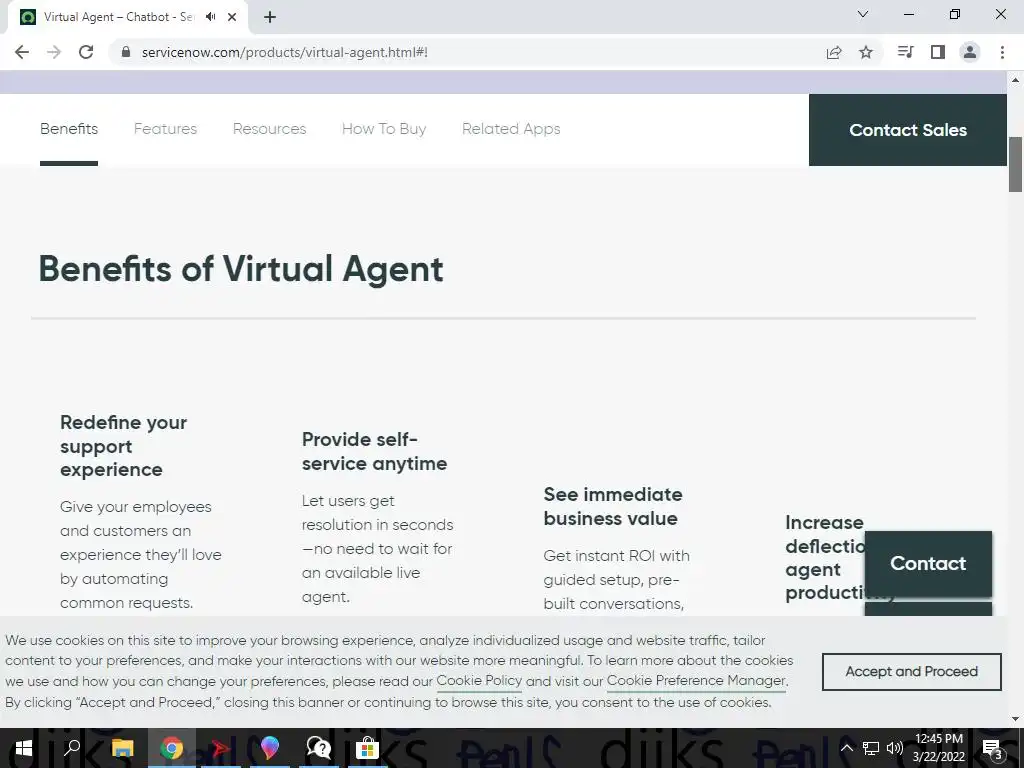Image resolution: width=1024 pixels, height=768 pixels.
Task: Click the address bar URL
Action: [x=285, y=52]
